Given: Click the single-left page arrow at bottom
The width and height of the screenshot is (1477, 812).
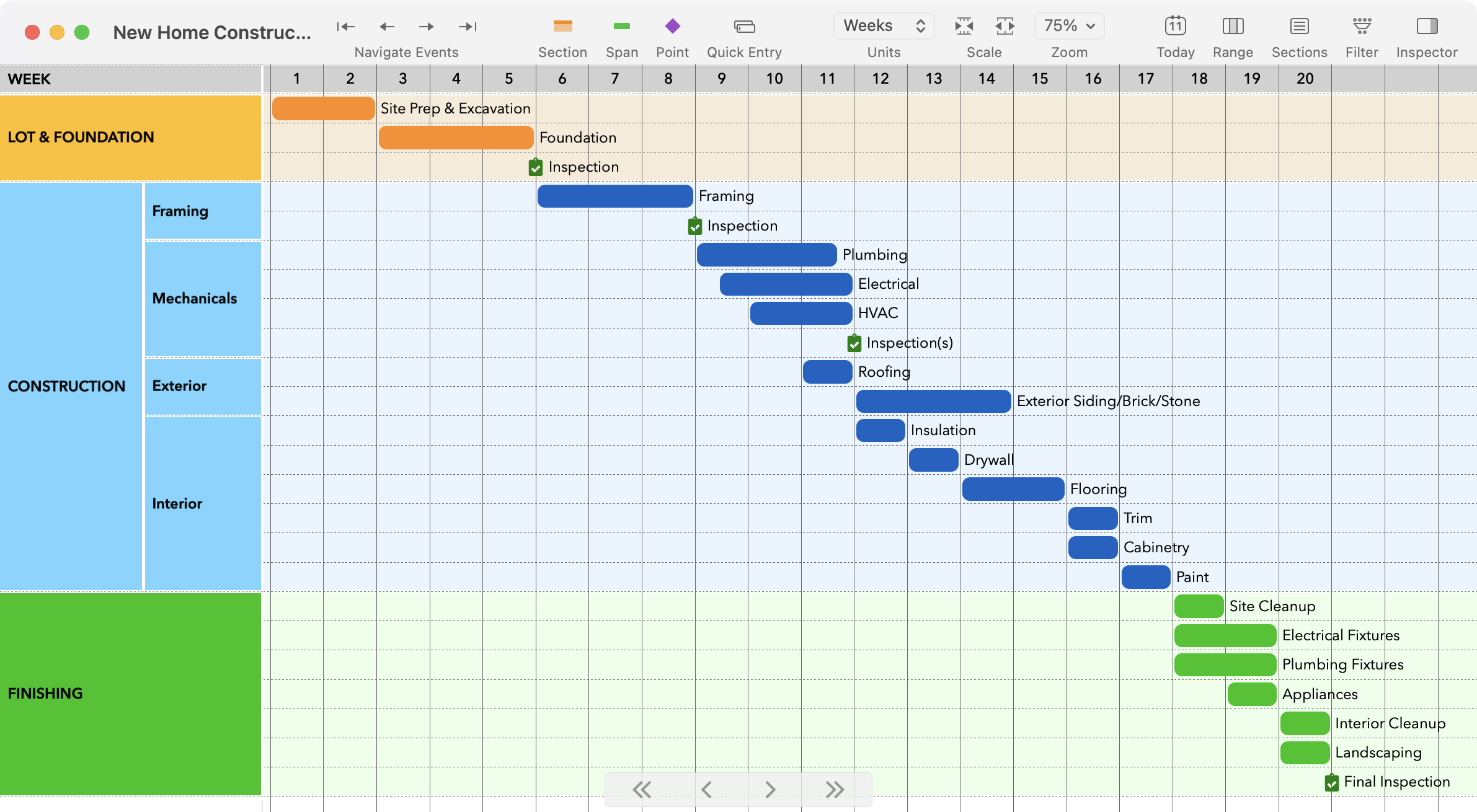Looking at the screenshot, I should [706, 789].
